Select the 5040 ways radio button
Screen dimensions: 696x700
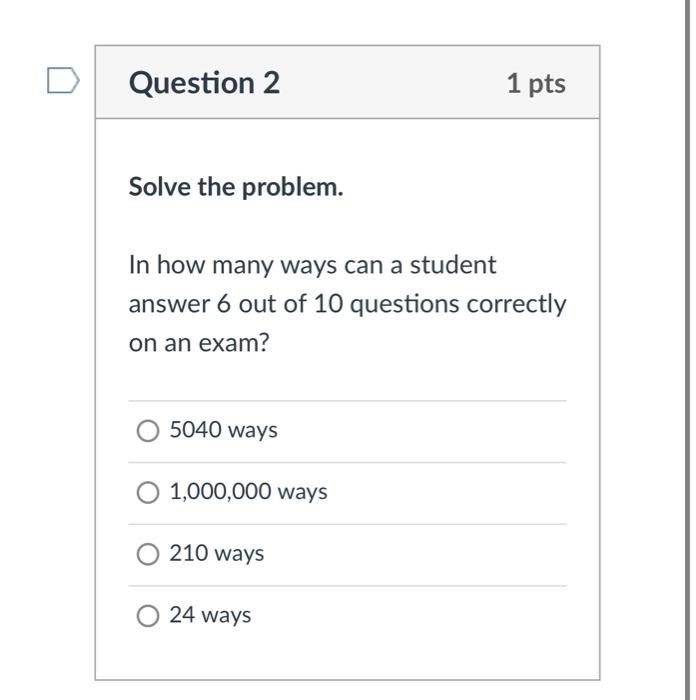click(148, 431)
